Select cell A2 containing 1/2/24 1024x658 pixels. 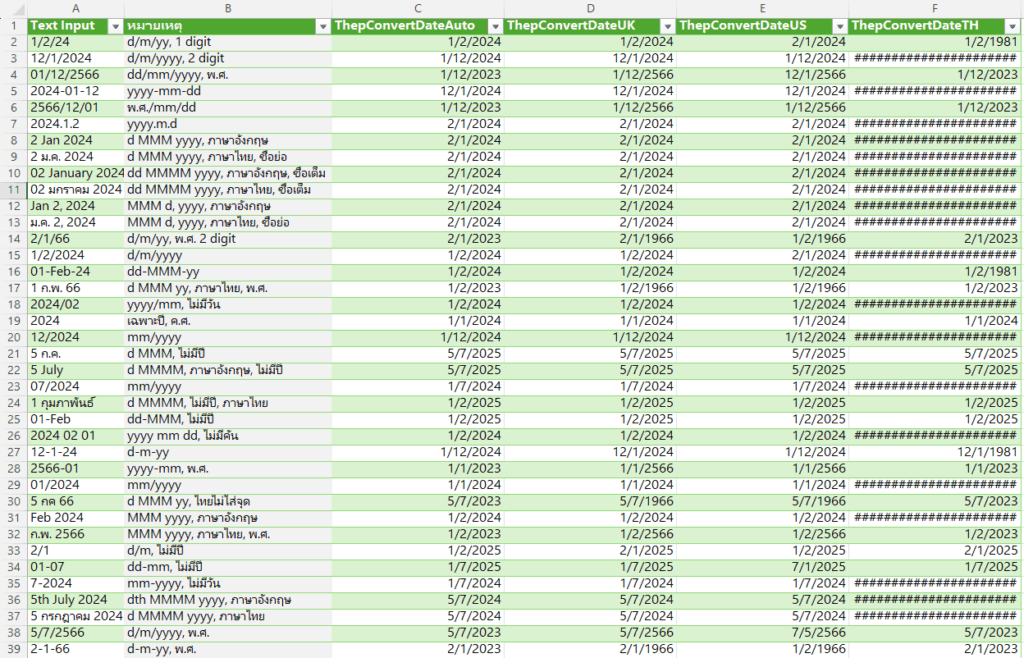76,42
